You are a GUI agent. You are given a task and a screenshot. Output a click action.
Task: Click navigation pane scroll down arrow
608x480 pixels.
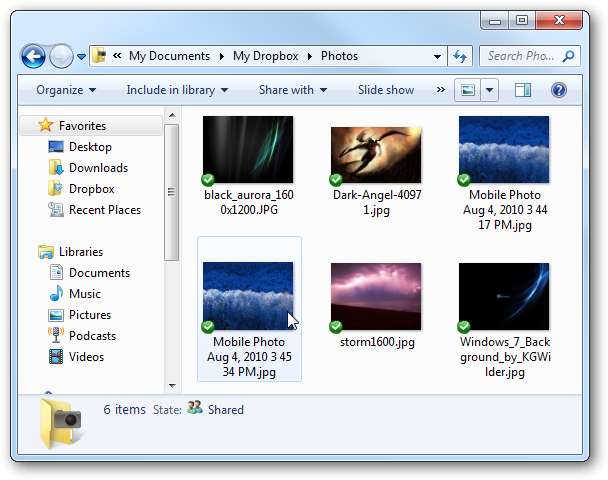pyautogui.click(x=172, y=385)
